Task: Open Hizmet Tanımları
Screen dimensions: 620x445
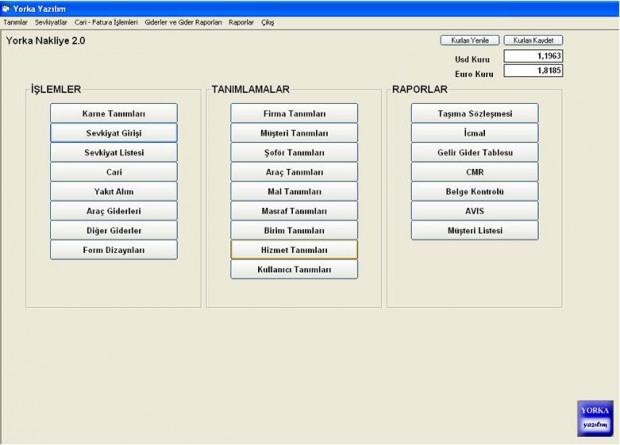Action: [x=294, y=250]
